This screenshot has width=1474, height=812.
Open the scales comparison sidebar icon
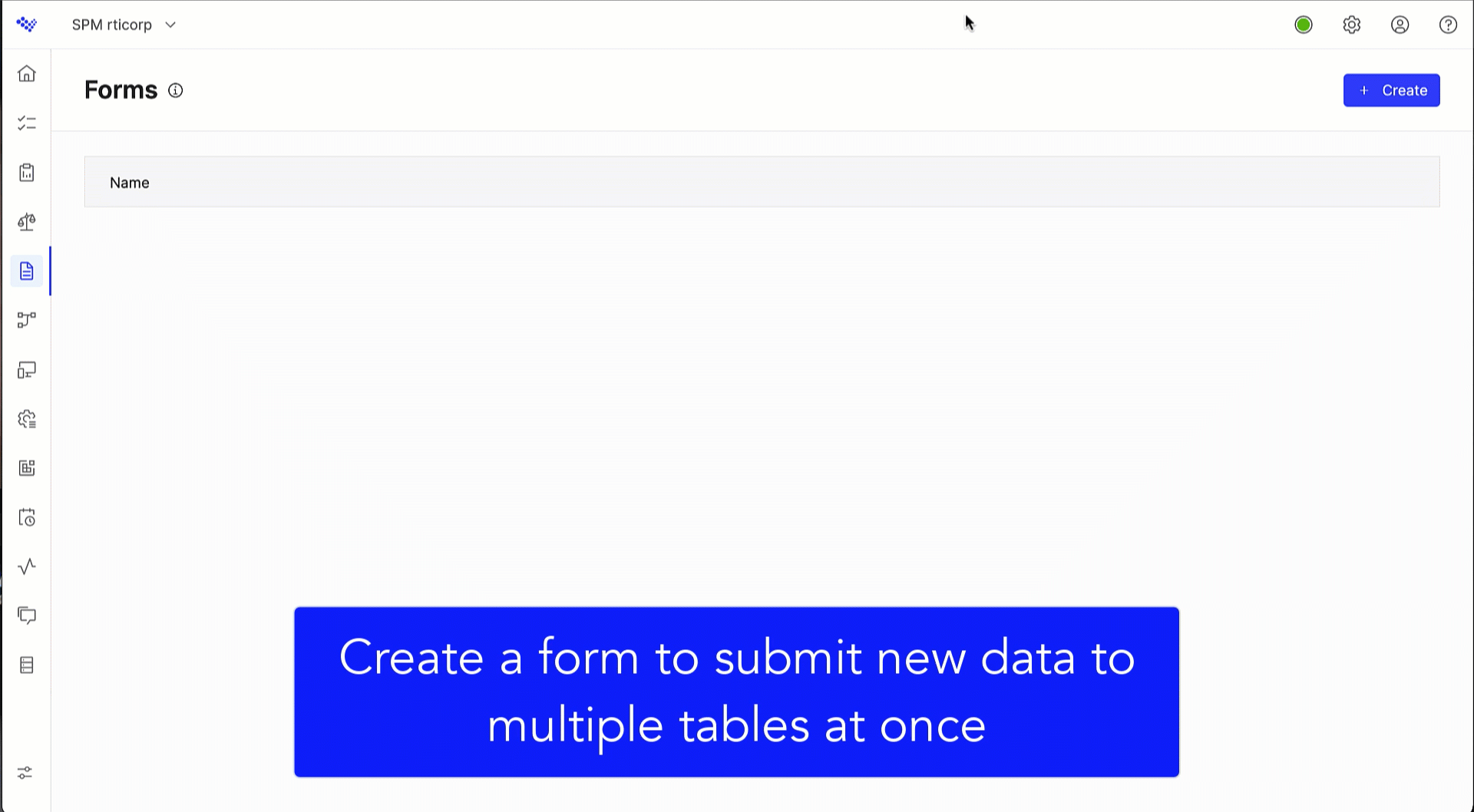(x=27, y=222)
